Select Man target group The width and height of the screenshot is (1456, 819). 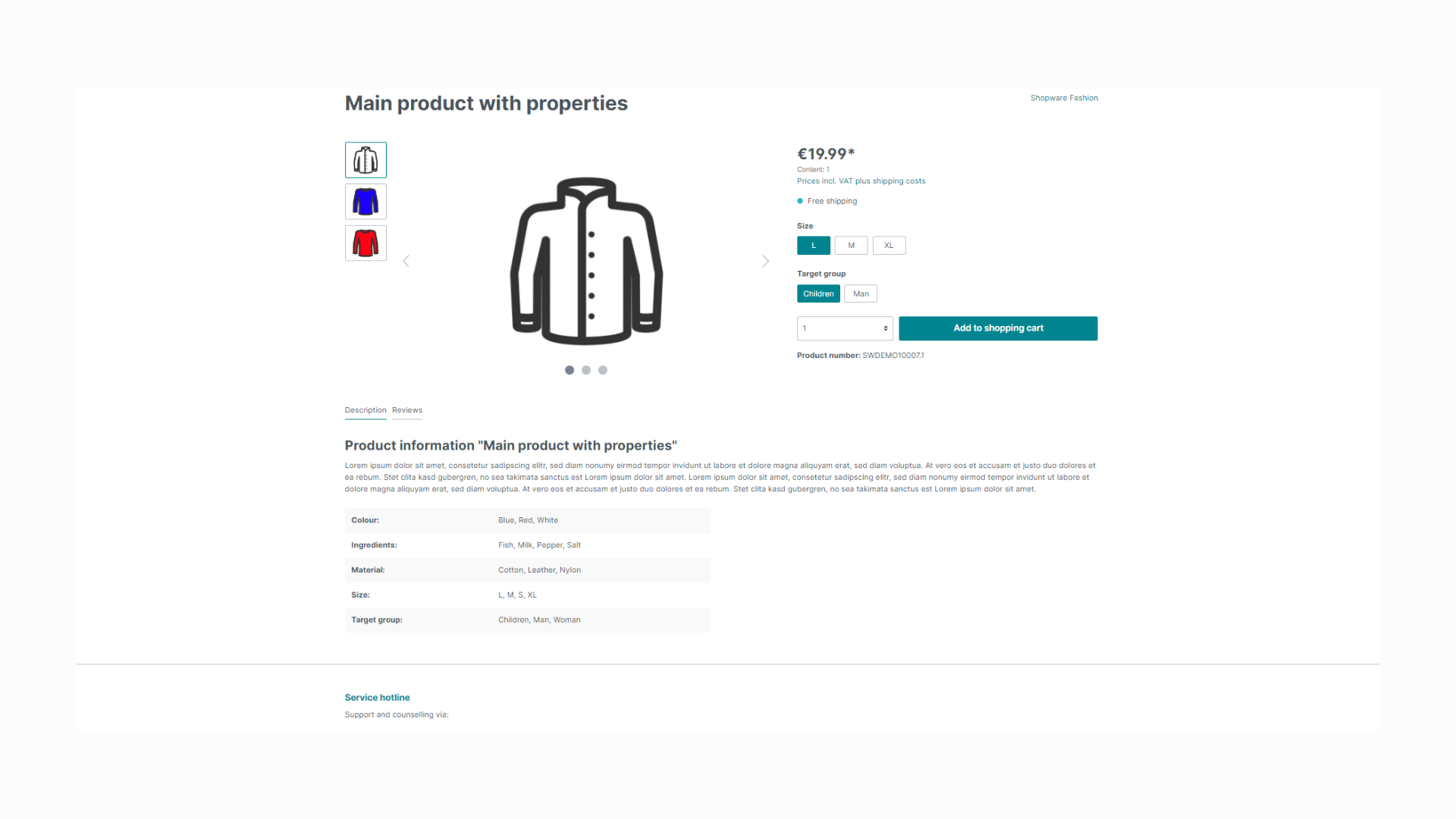coord(861,293)
